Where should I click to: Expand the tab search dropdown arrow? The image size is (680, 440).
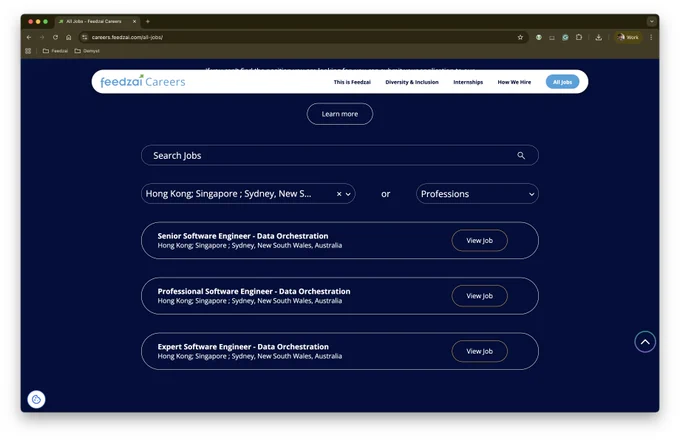651,21
